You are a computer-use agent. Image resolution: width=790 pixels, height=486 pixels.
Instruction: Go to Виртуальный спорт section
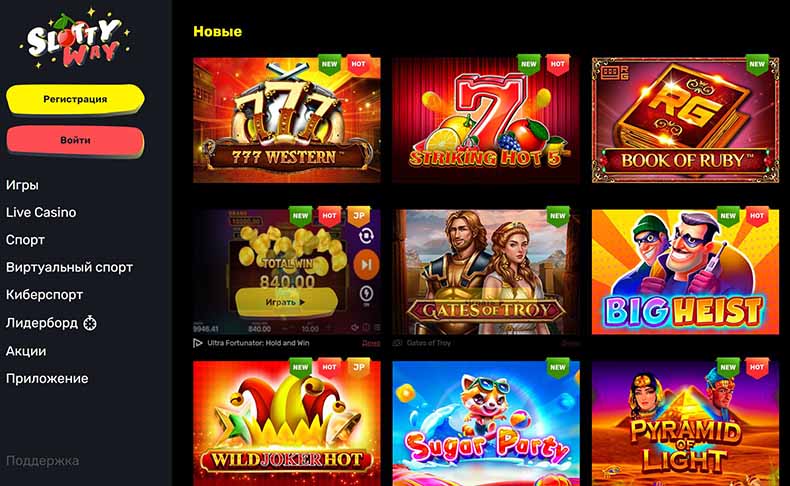click(x=70, y=267)
